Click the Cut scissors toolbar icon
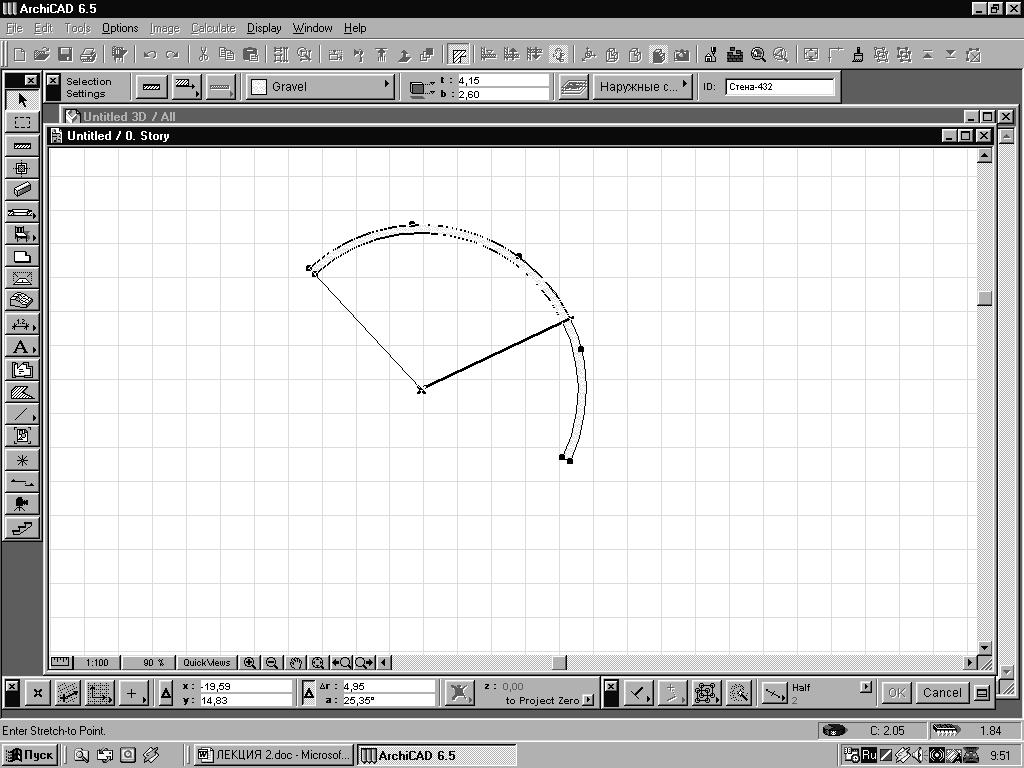 click(203, 55)
